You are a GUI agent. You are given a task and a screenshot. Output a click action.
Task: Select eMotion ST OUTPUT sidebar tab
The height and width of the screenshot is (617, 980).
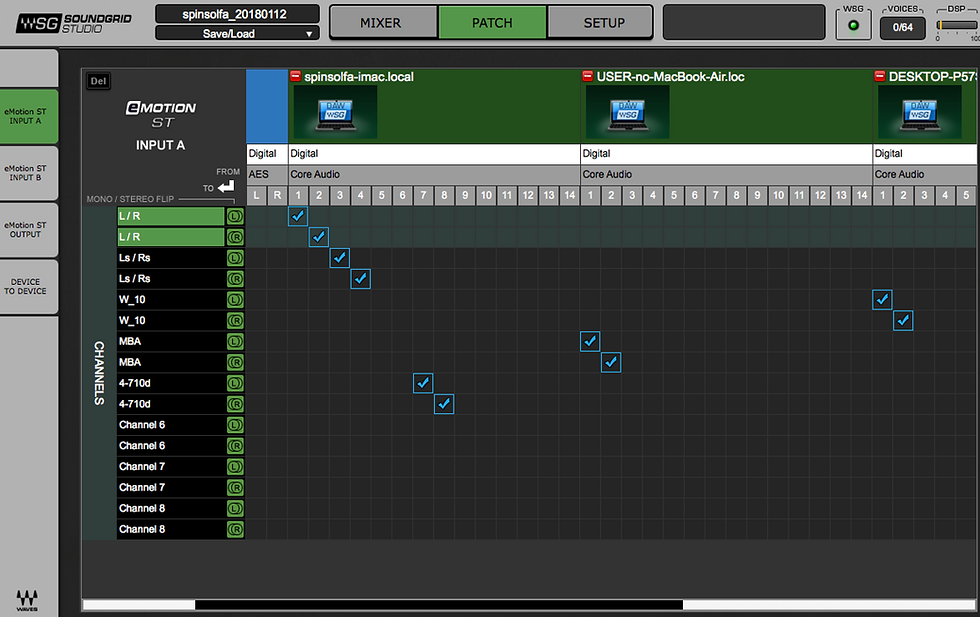(x=29, y=229)
